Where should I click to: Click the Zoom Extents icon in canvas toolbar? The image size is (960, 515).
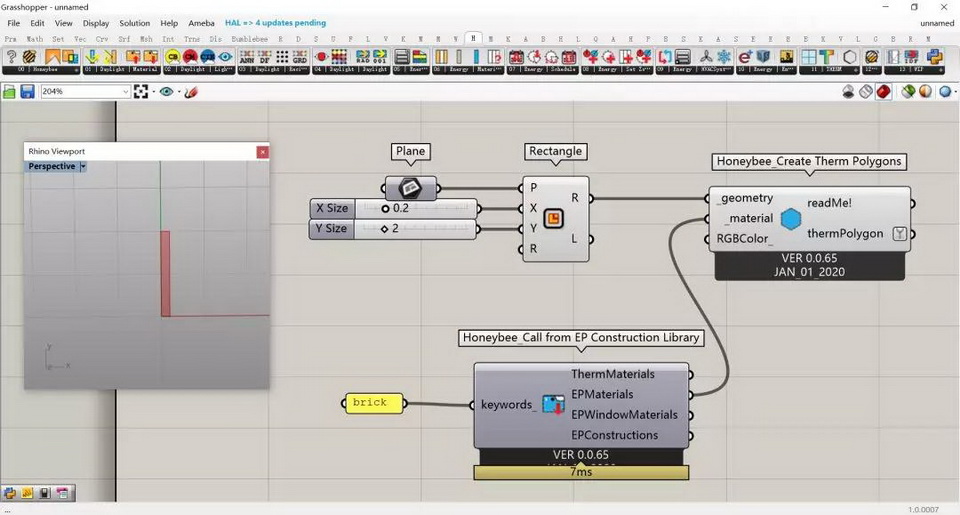tap(141, 92)
